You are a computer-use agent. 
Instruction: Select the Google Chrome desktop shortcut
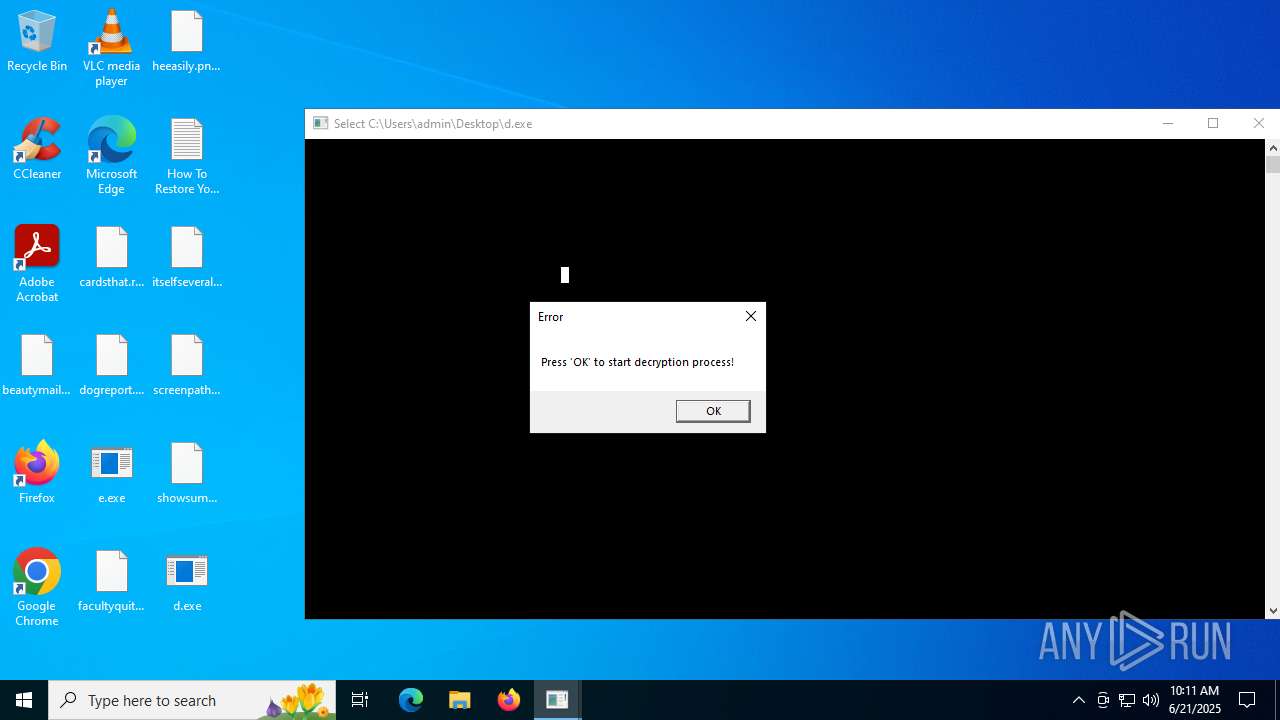[37, 588]
